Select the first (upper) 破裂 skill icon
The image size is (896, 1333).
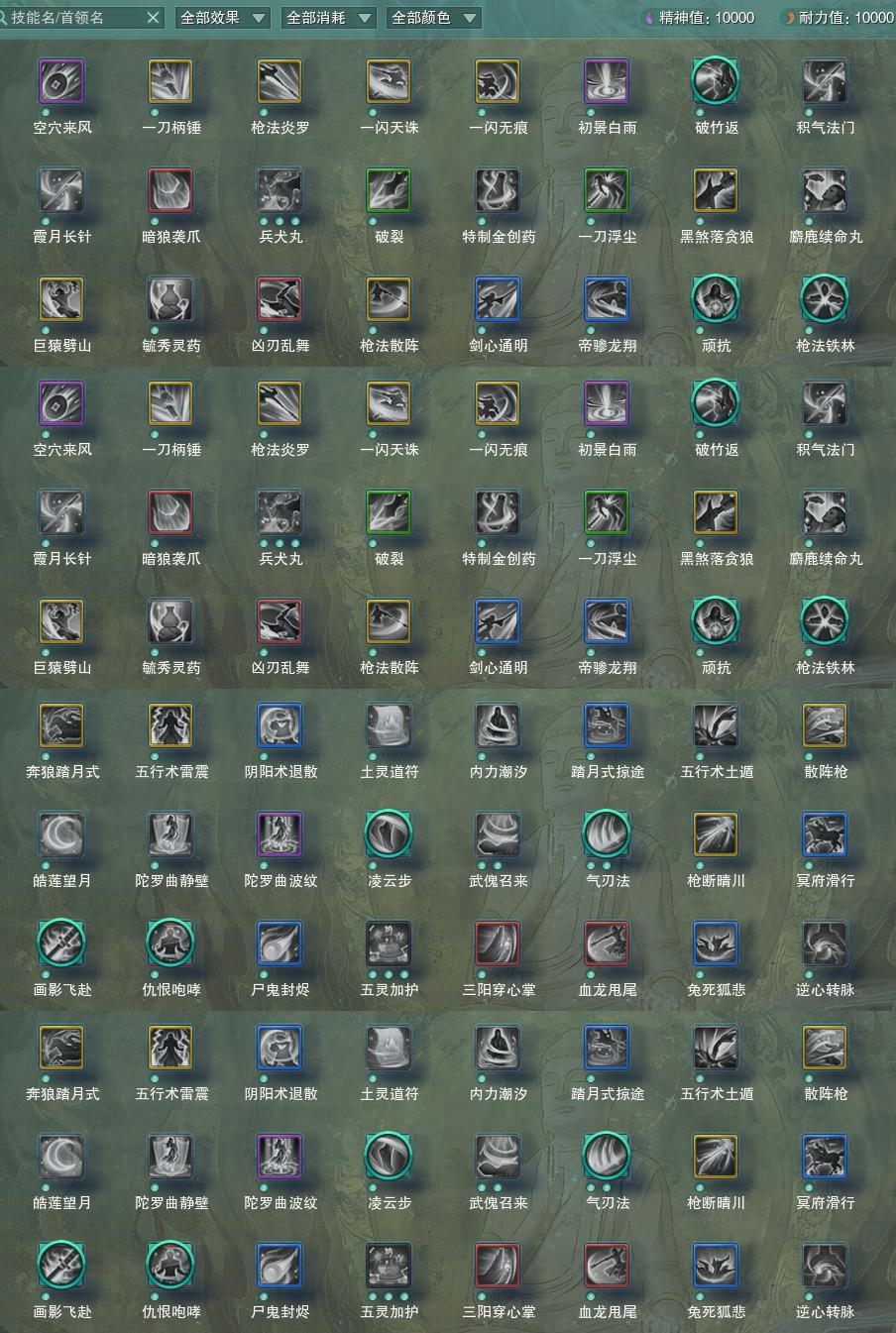tap(389, 190)
